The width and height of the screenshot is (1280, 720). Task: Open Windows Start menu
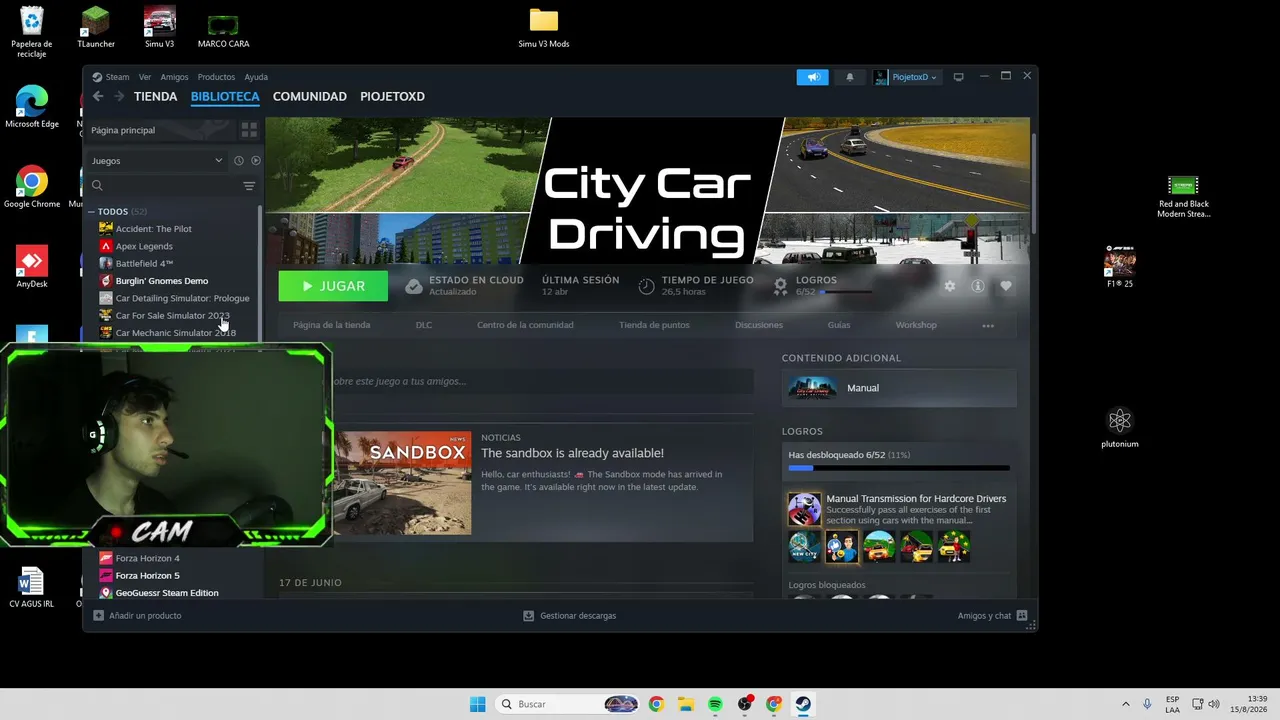(x=478, y=704)
